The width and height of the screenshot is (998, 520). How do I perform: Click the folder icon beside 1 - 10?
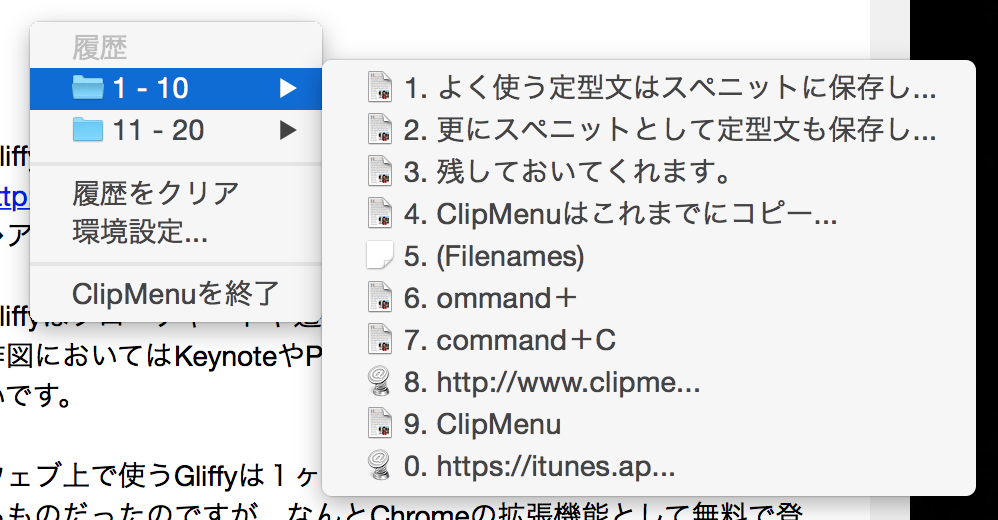point(88,88)
